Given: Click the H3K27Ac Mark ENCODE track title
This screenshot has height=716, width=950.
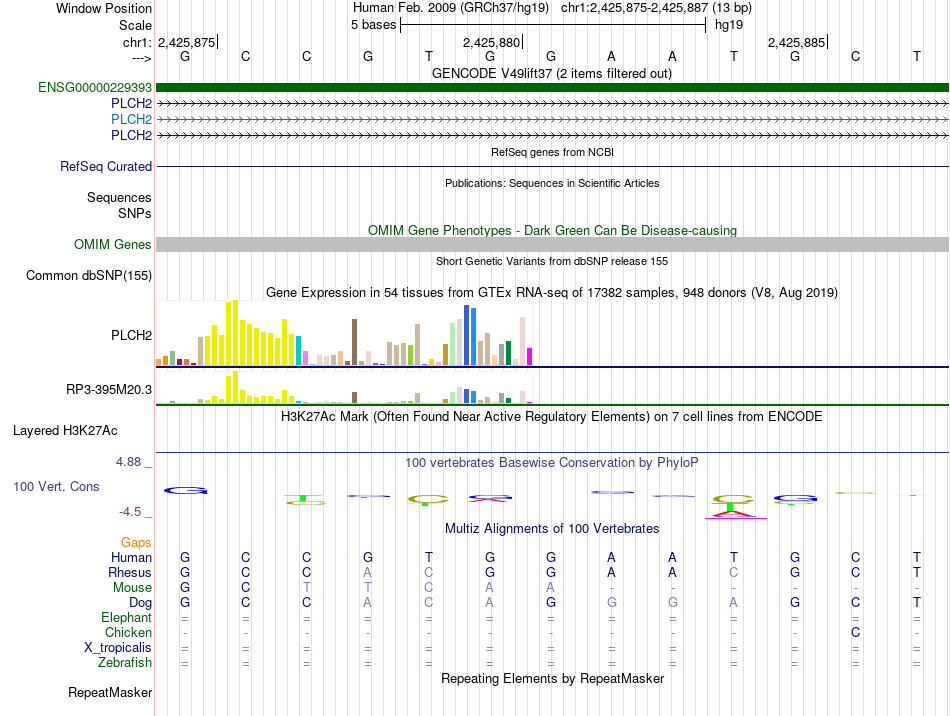Looking at the screenshot, I should 552,417.
